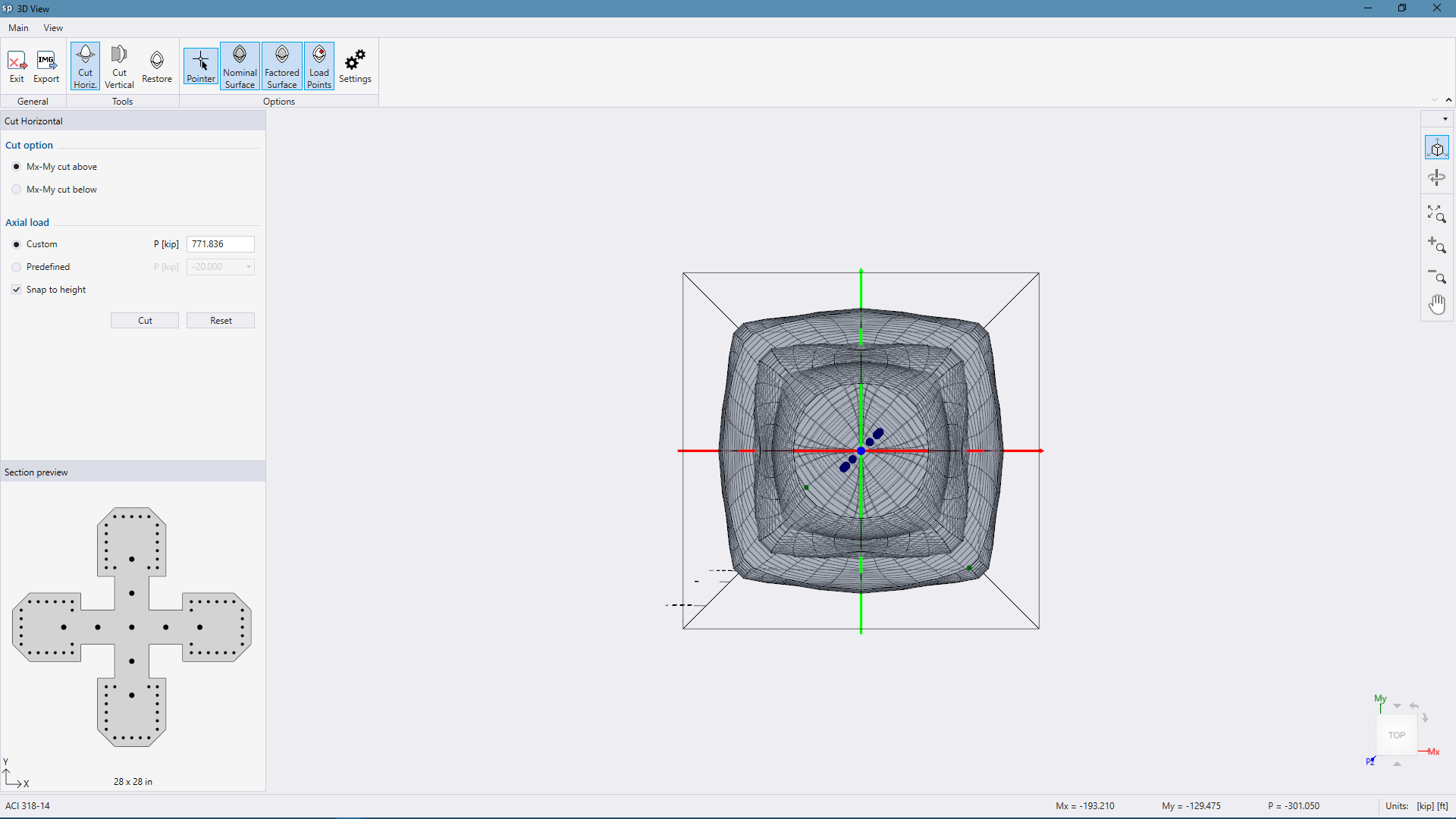
Task: Open the Main menu tab
Action: pos(18,28)
